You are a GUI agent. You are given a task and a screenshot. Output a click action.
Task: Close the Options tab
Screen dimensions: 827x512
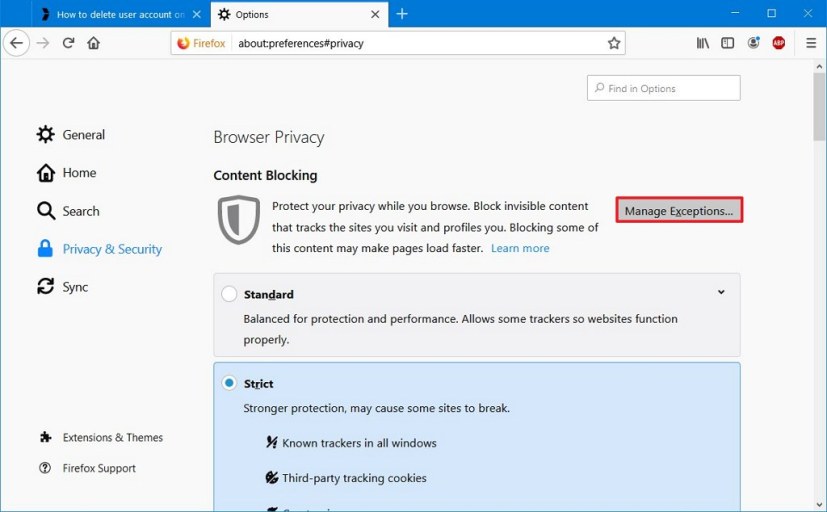(x=375, y=15)
